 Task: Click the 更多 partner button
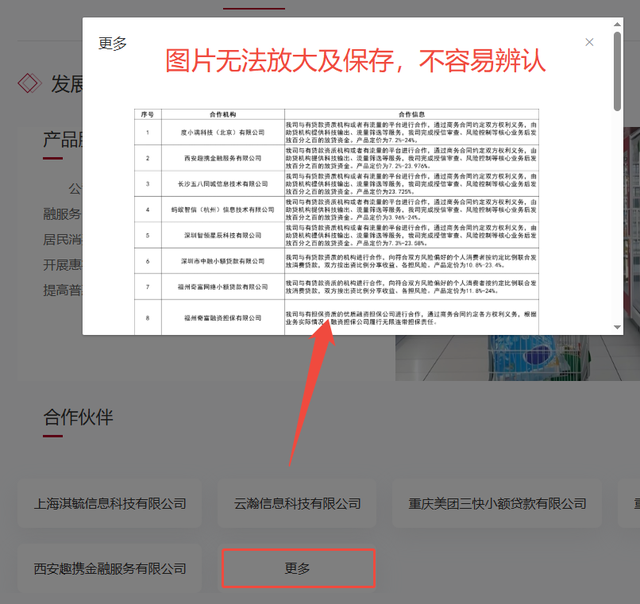tap(298, 568)
